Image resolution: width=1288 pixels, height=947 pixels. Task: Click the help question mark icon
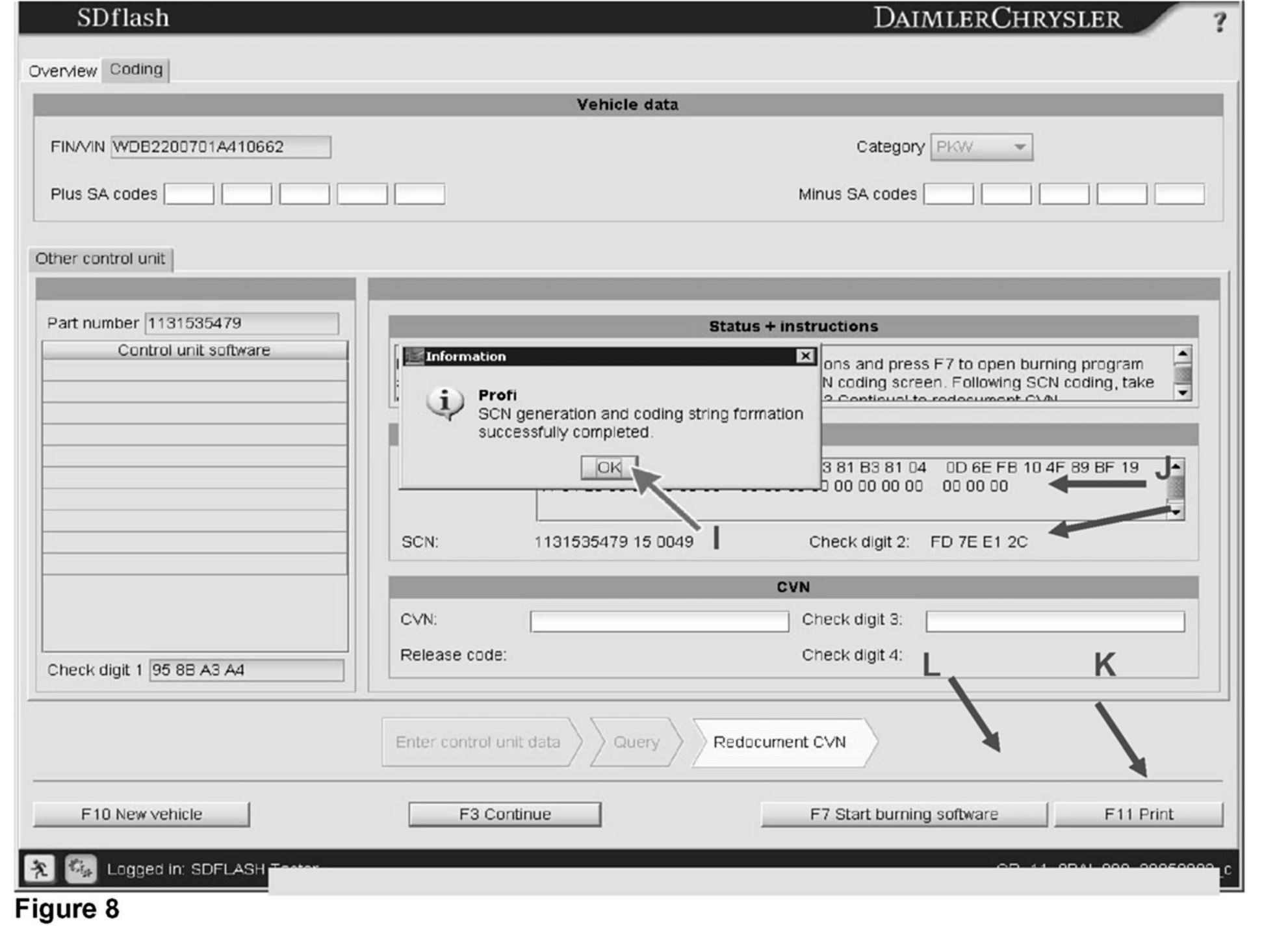(1219, 21)
